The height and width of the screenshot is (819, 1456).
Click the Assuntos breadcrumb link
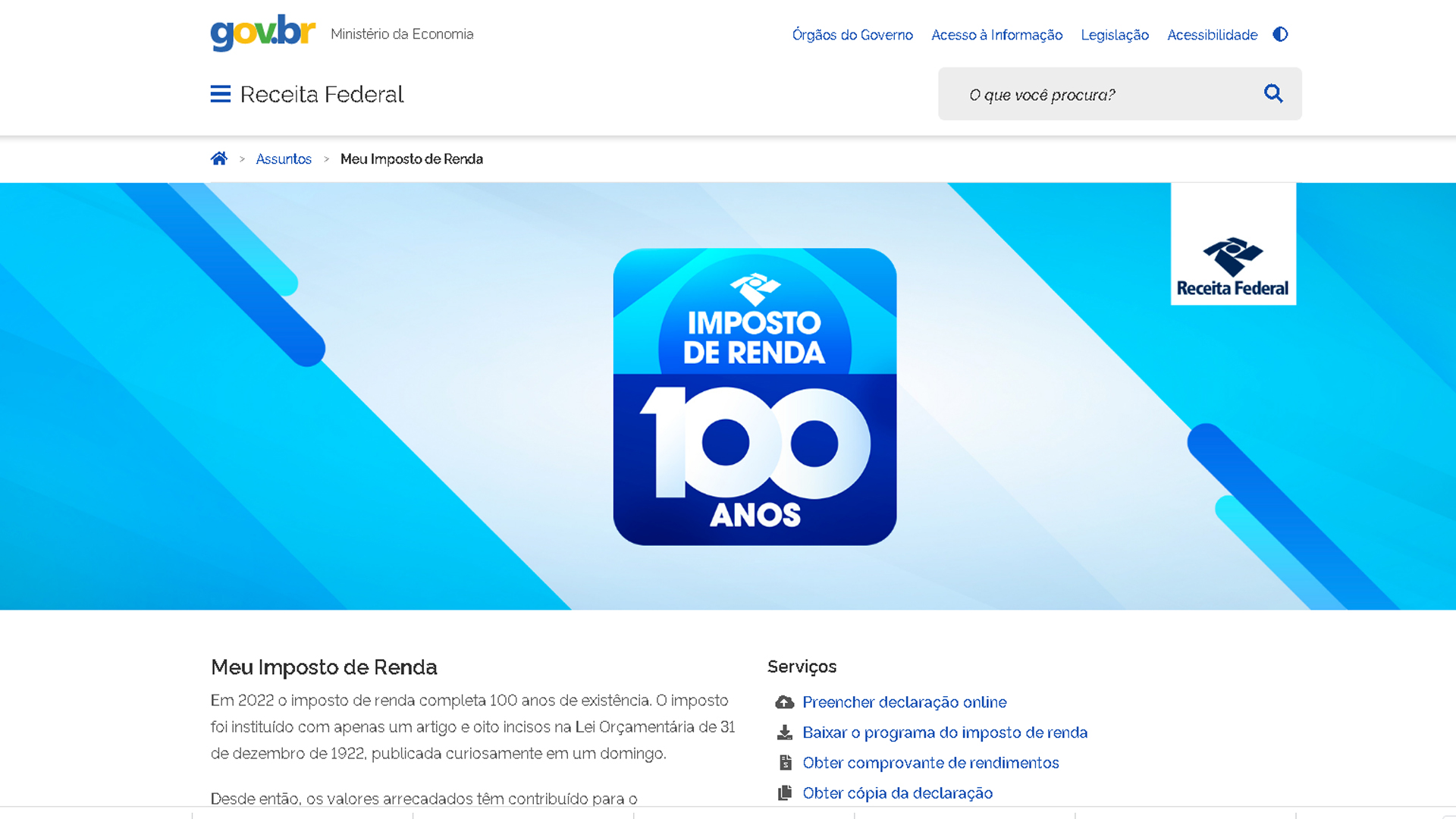pyautogui.click(x=284, y=159)
